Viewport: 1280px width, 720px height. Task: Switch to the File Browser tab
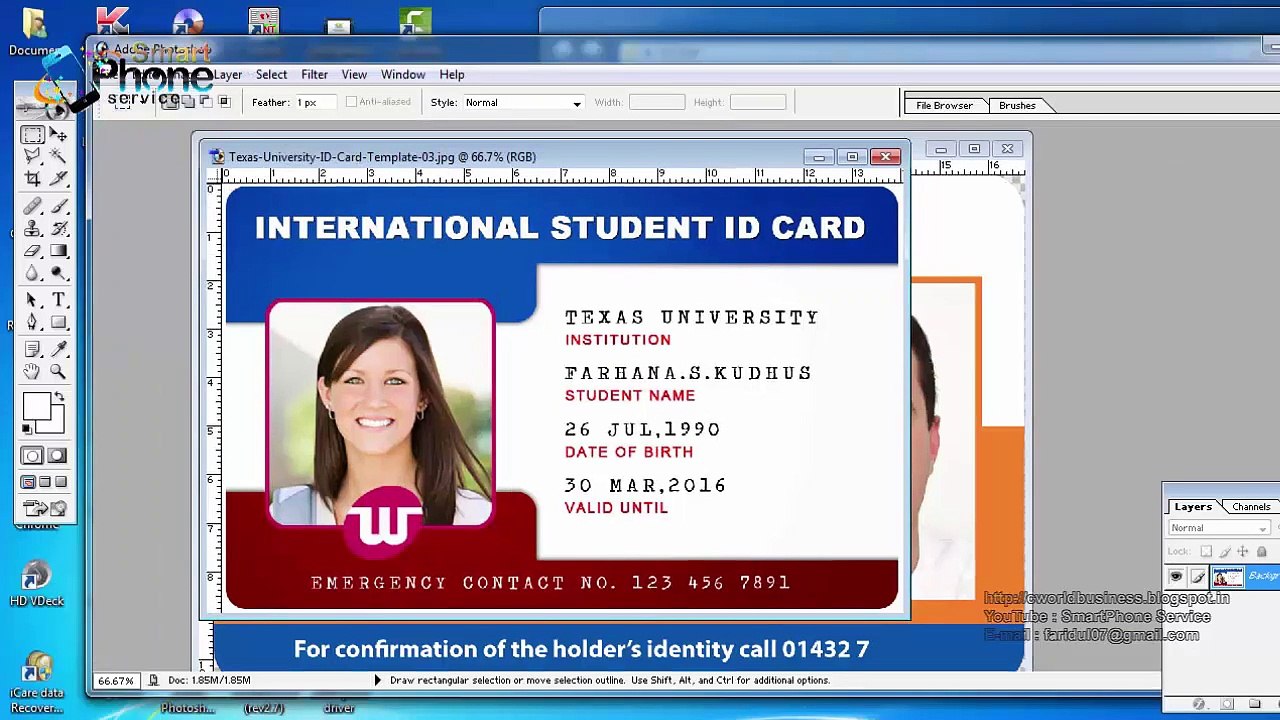pyautogui.click(x=944, y=105)
